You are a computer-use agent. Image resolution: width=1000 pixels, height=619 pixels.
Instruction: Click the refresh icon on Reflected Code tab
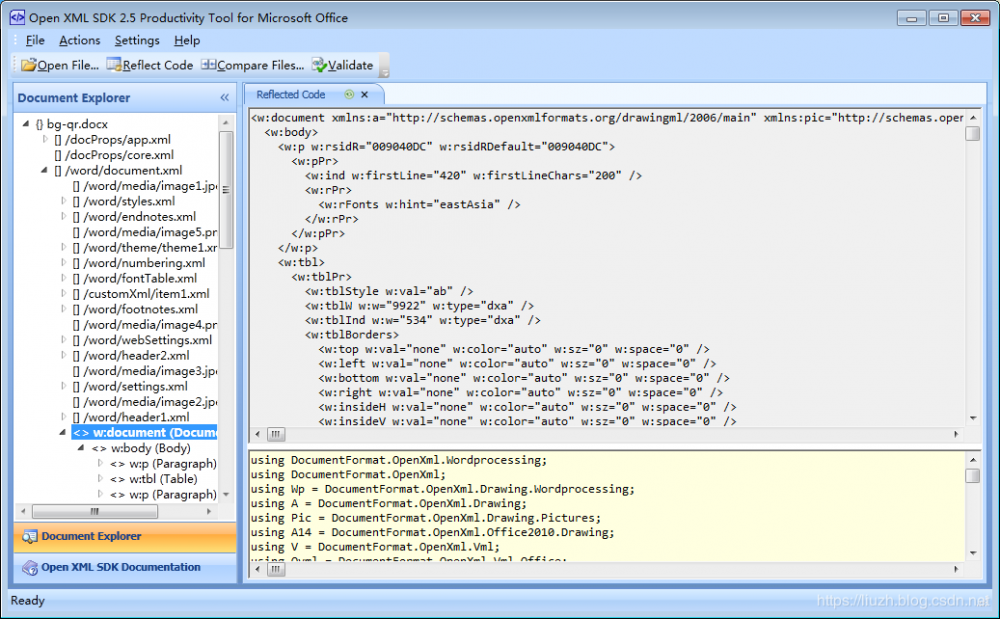tap(349, 94)
